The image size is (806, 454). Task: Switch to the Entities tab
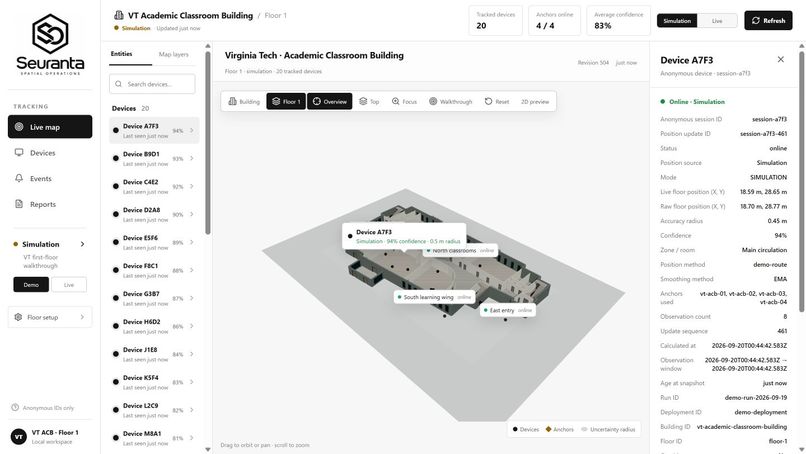pos(121,54)
